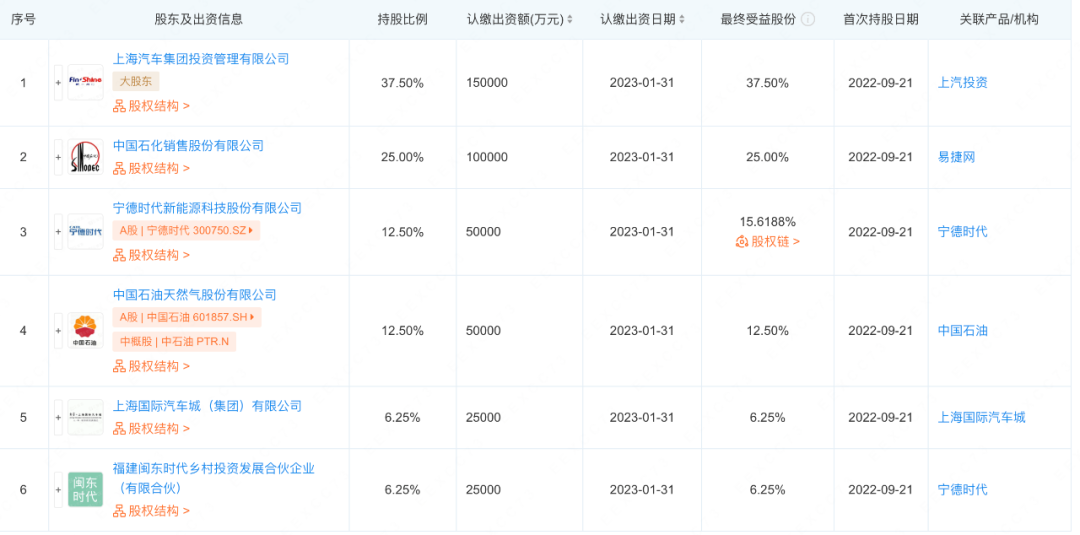Image resolution: width=1080 pixels, height=535 pixels.
Task: Click the 关联产品/机构 column header
Action: 999,20
